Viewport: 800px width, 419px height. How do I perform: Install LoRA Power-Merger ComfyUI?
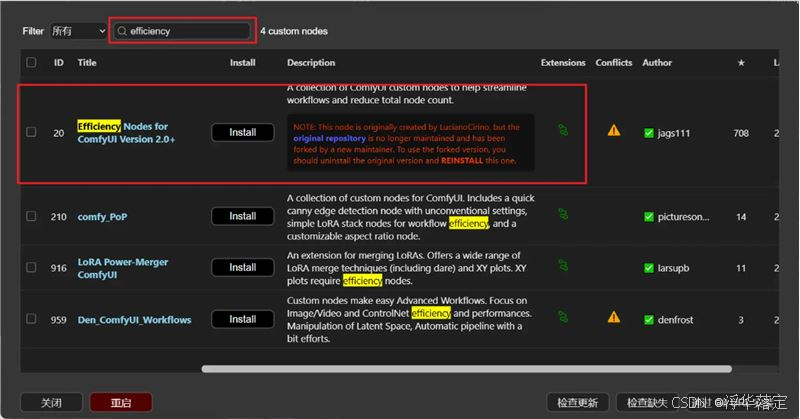242,267
